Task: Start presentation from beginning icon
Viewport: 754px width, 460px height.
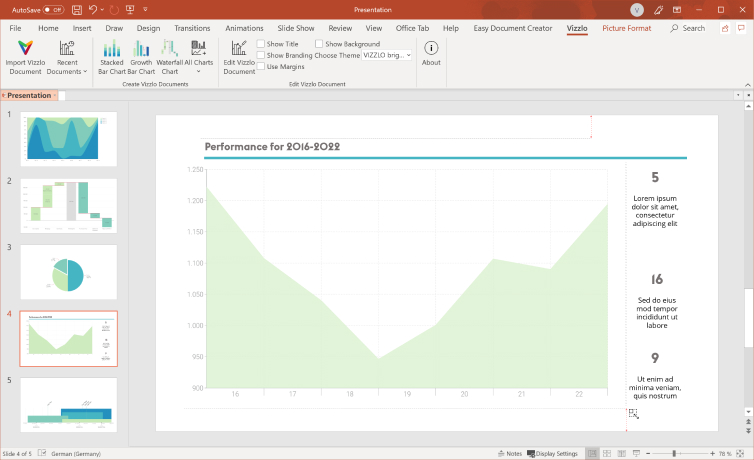Action: point(130,10)
